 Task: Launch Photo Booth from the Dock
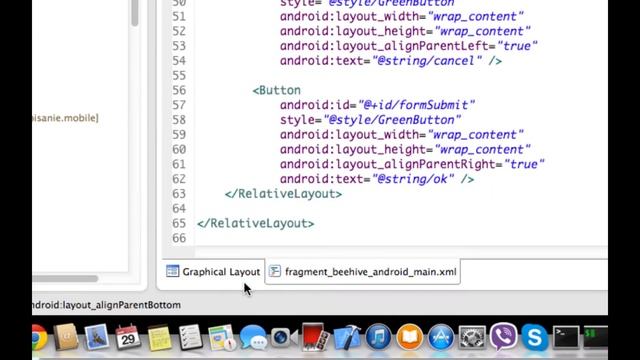(315, 337)
